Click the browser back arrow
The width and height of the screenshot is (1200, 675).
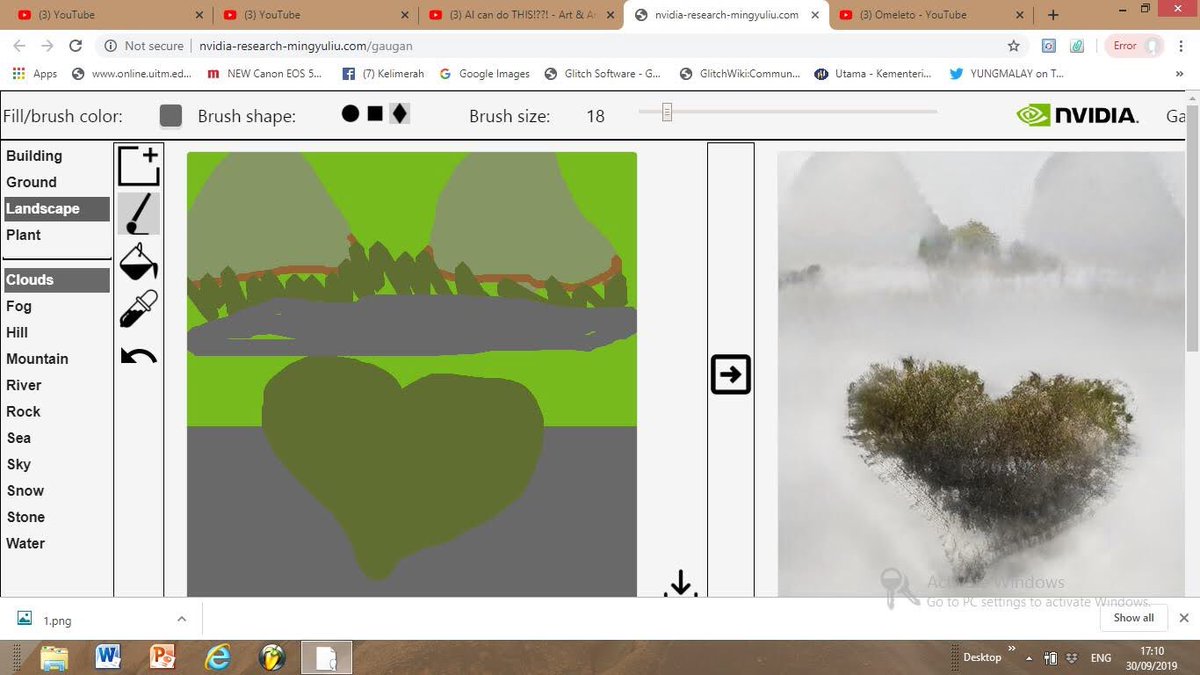tap(19, 46)
